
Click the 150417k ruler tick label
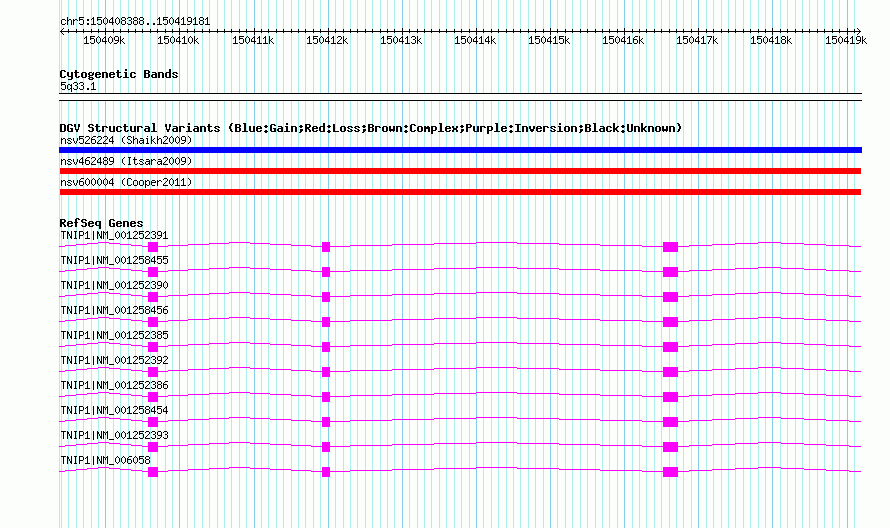click(x=697, y=40)
